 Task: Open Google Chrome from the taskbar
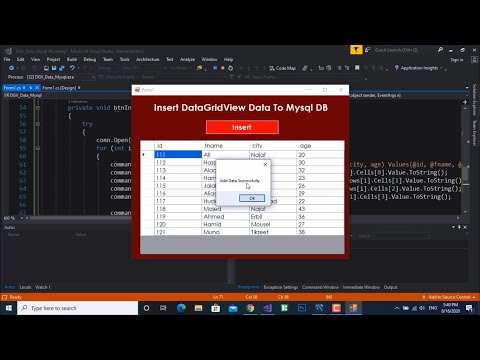pos(250,308)
